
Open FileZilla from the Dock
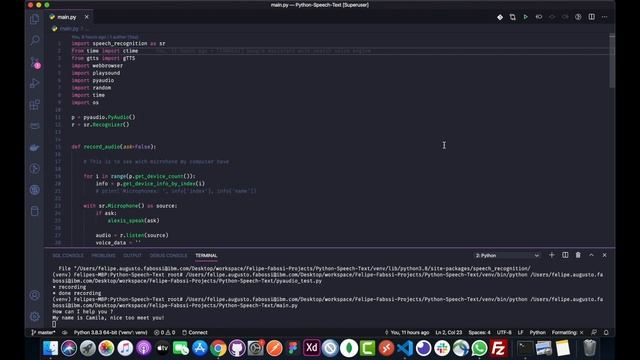(x=498, y=348)
